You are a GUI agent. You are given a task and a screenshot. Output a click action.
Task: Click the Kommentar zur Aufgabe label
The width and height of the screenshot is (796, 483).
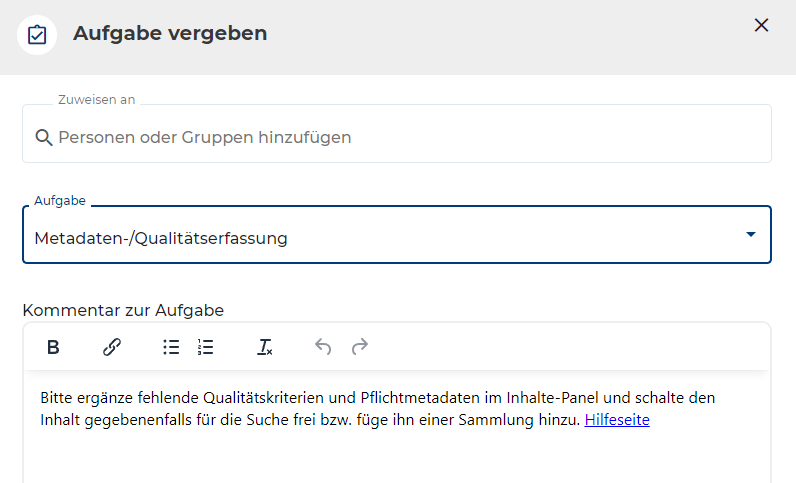[123, 310]
